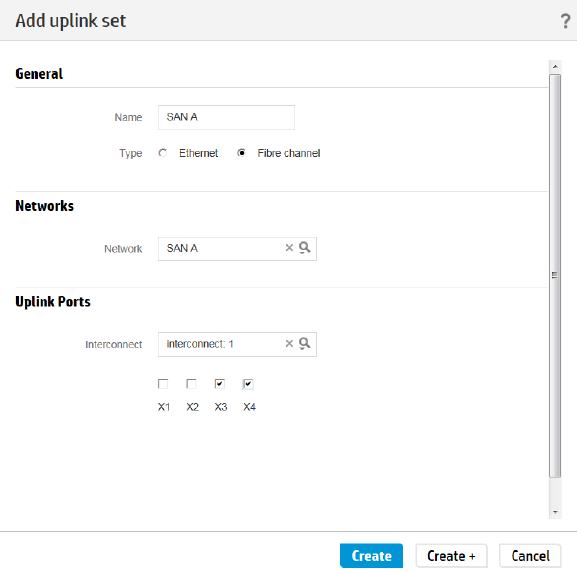Click the scrollbar up arrow

click(x=555, y=67)
